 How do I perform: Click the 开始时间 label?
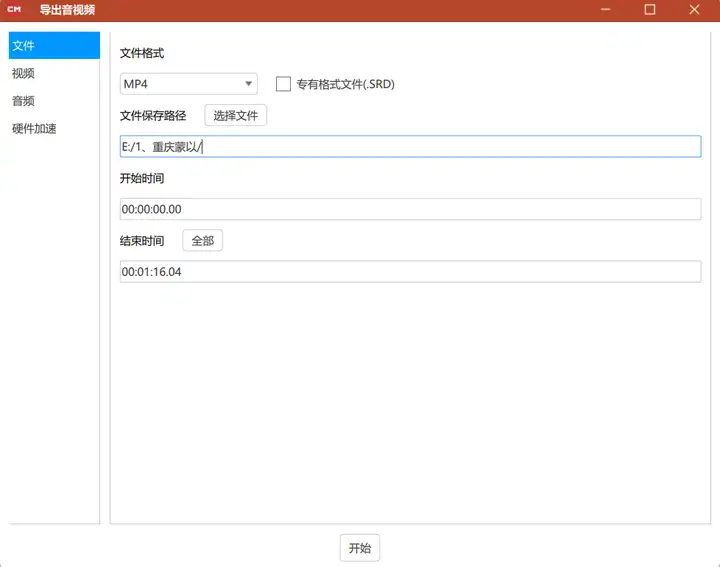142,178
